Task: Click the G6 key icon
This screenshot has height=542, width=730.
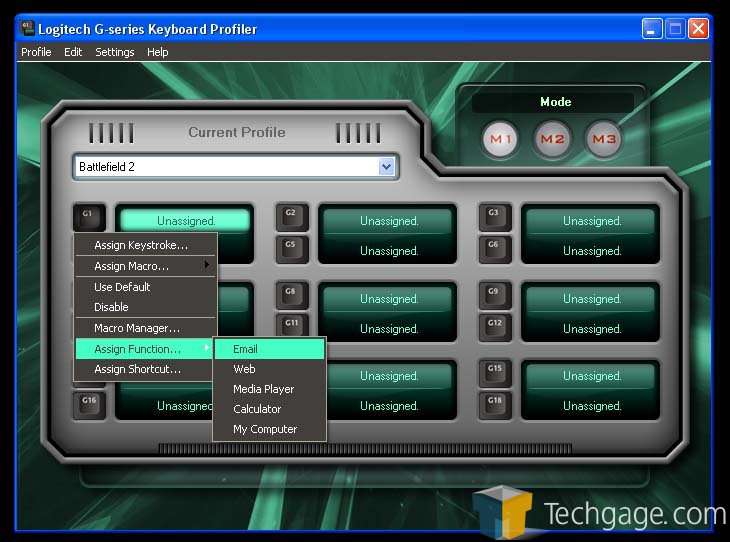Action: coord(494,249)
